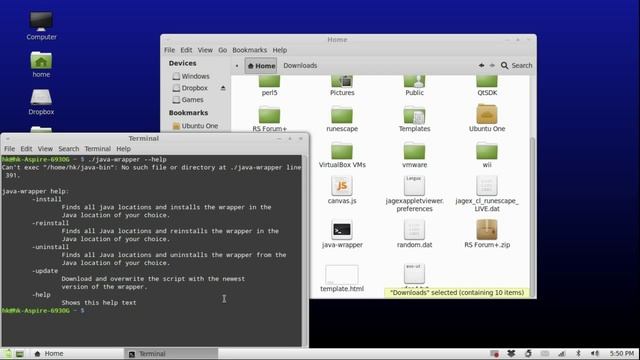640x360 pixels.
Task: Select the RS Forum+.zip archive
Action: [487, 234]
